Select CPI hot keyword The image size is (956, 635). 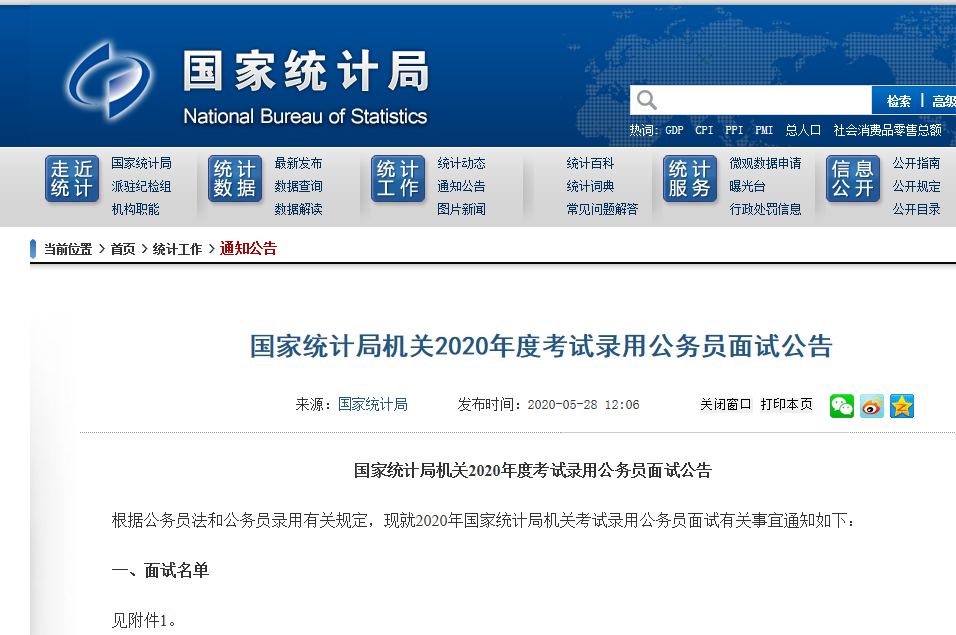point(704,130)
